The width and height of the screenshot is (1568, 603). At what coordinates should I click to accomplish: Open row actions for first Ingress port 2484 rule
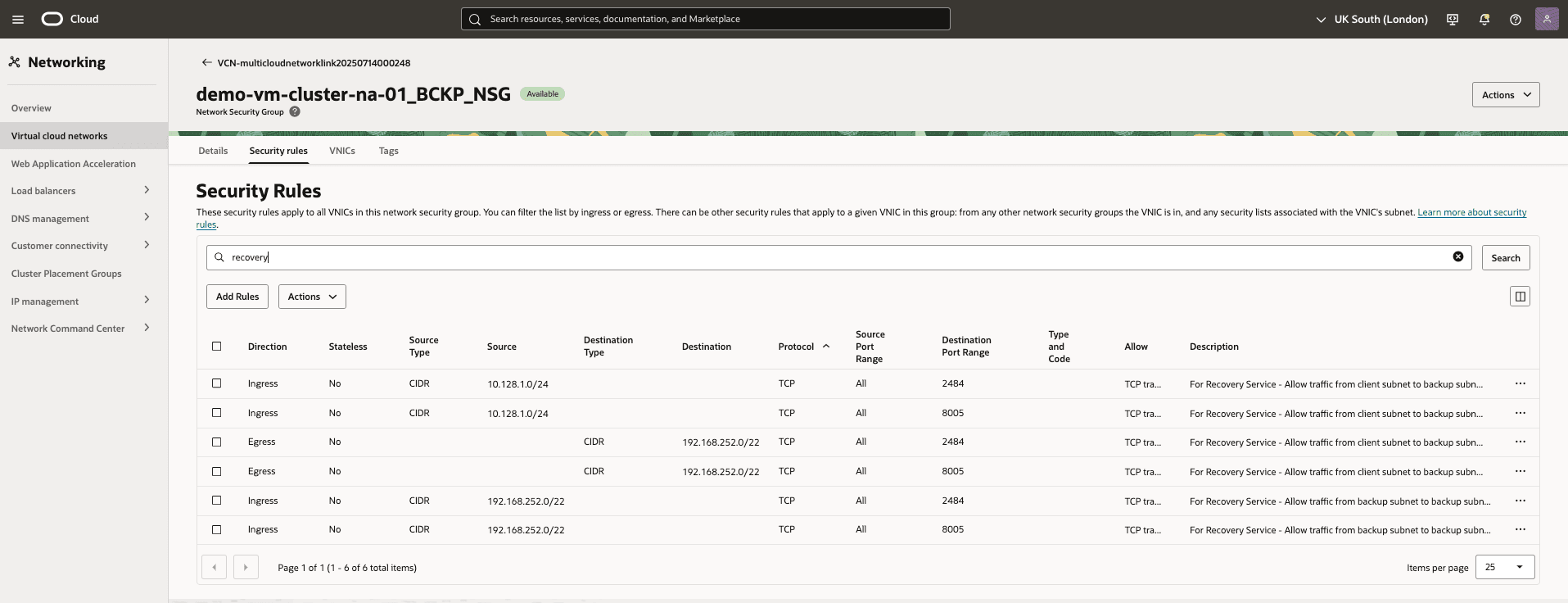(1521, 383)
